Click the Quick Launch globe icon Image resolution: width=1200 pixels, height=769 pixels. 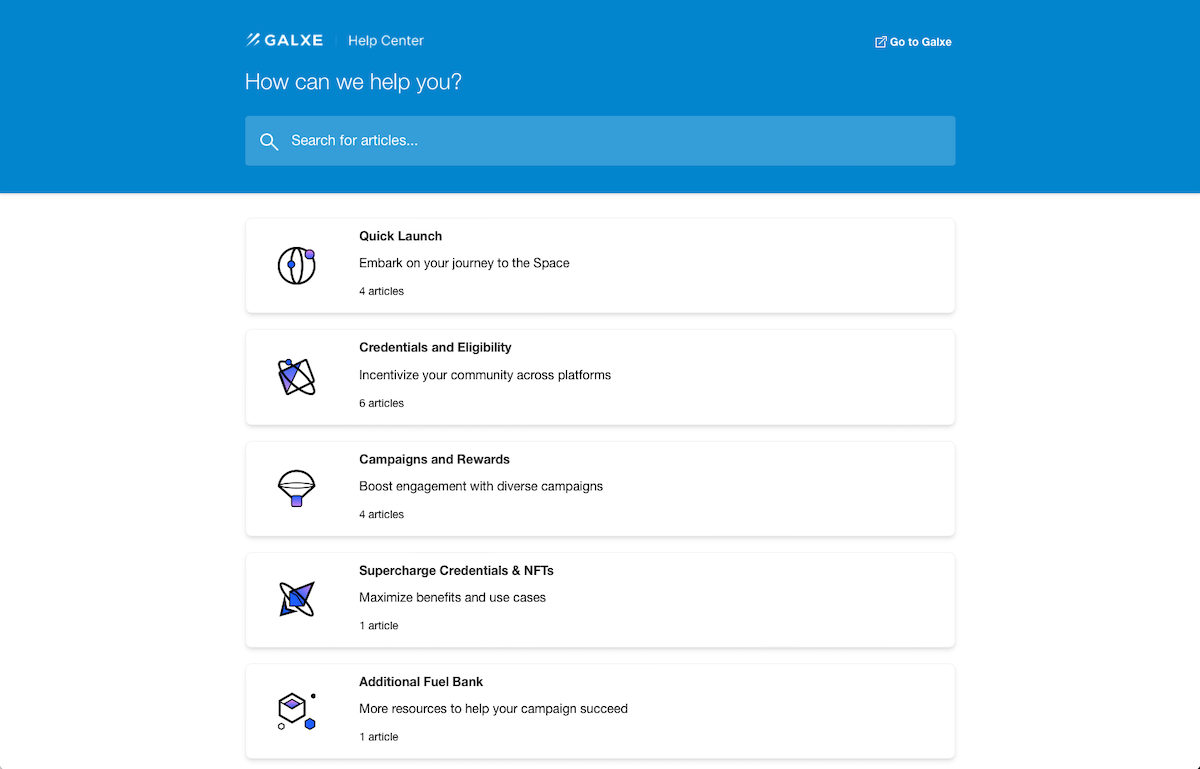pyautogui.click(x=296, y=265)
